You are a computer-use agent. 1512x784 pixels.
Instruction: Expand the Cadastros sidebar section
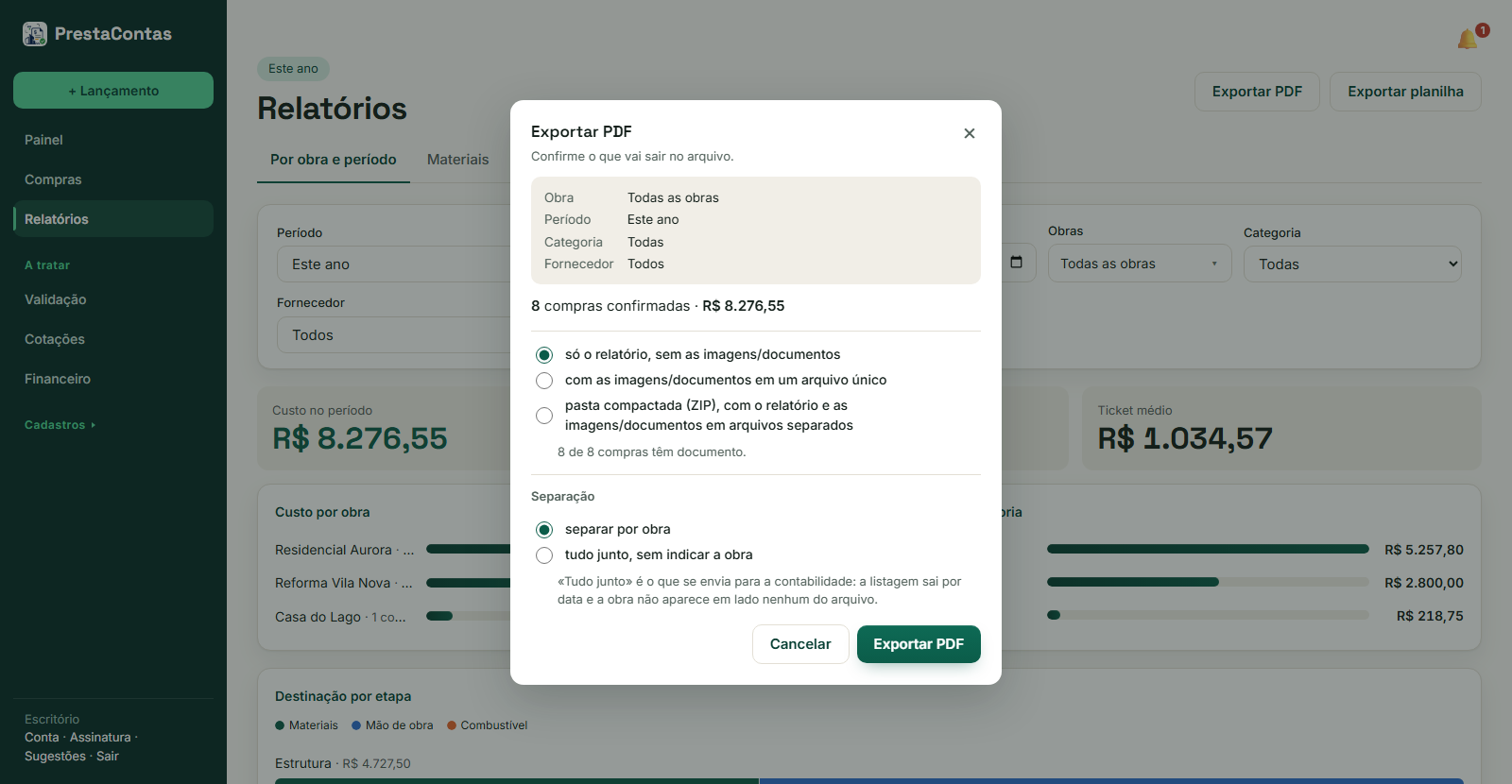tap(60, 425)
